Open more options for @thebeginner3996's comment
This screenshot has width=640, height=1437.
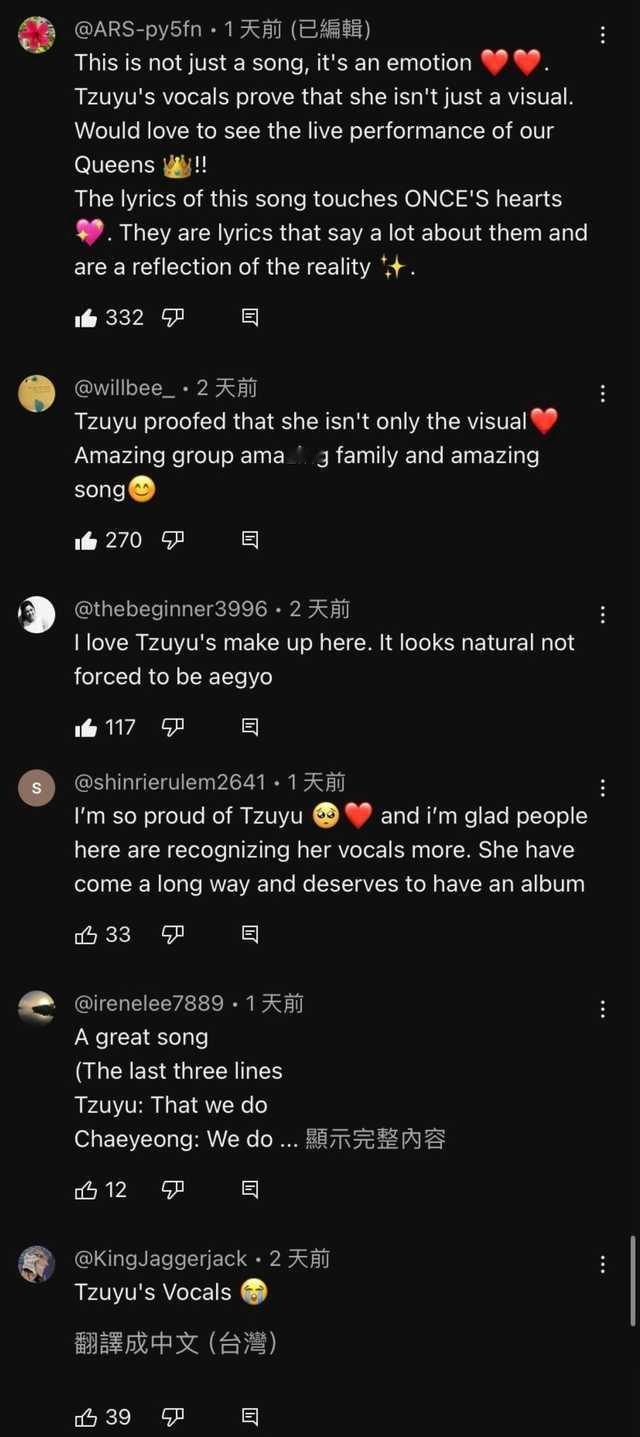click(x=603, y=614)
